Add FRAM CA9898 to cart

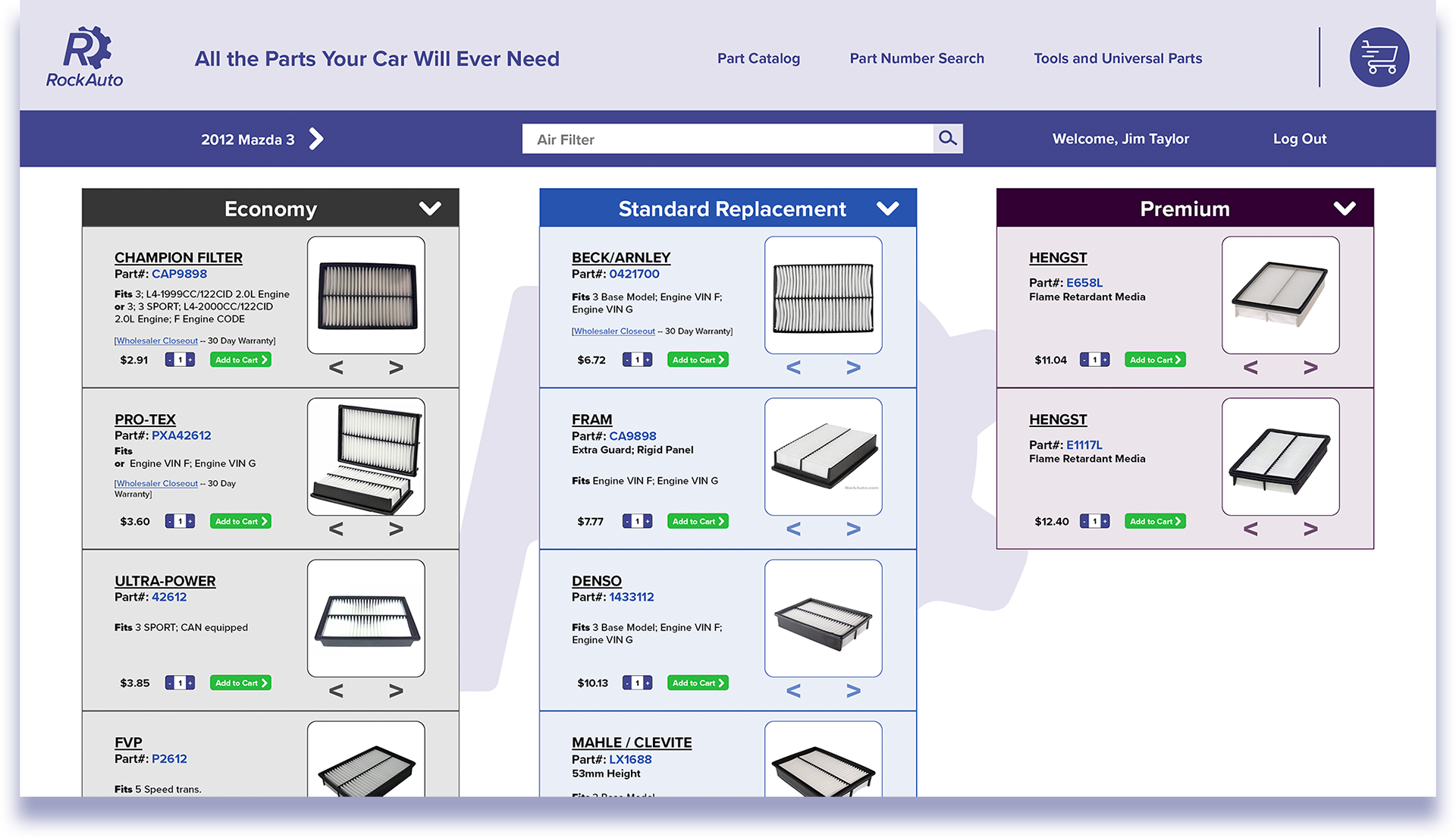coord(698,521)
